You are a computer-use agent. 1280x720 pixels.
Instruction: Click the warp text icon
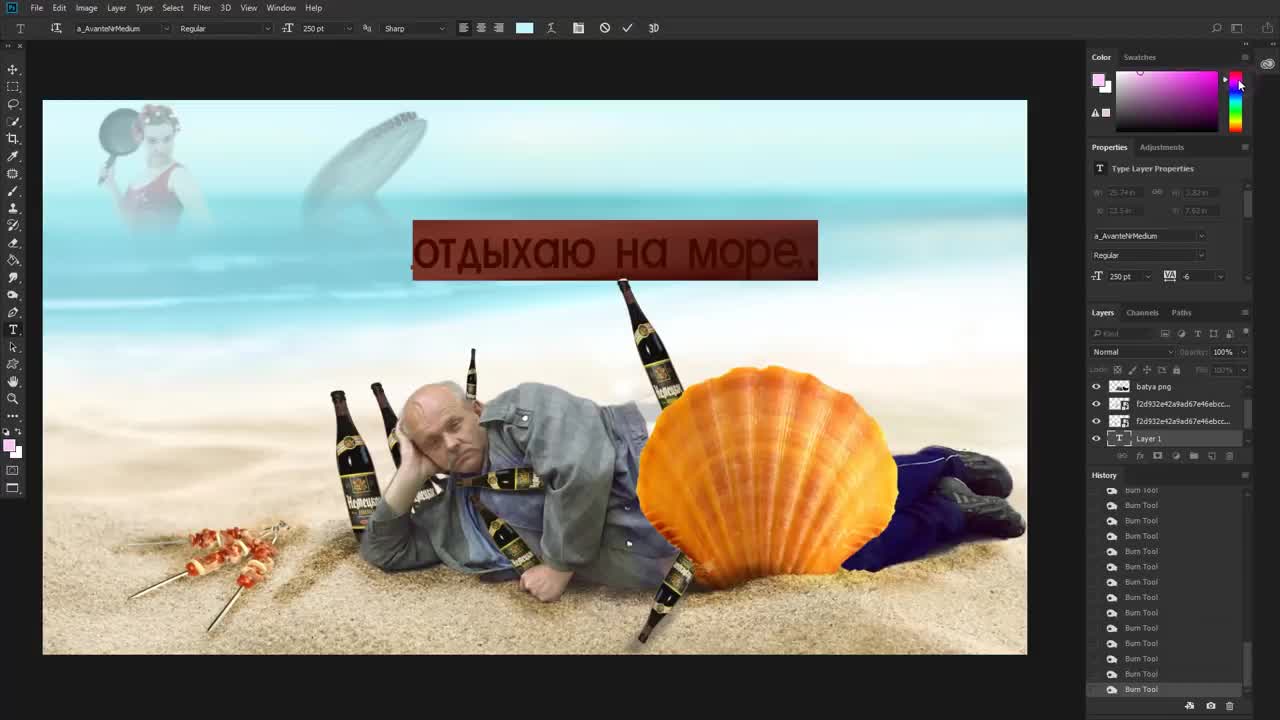coord(551,28)
